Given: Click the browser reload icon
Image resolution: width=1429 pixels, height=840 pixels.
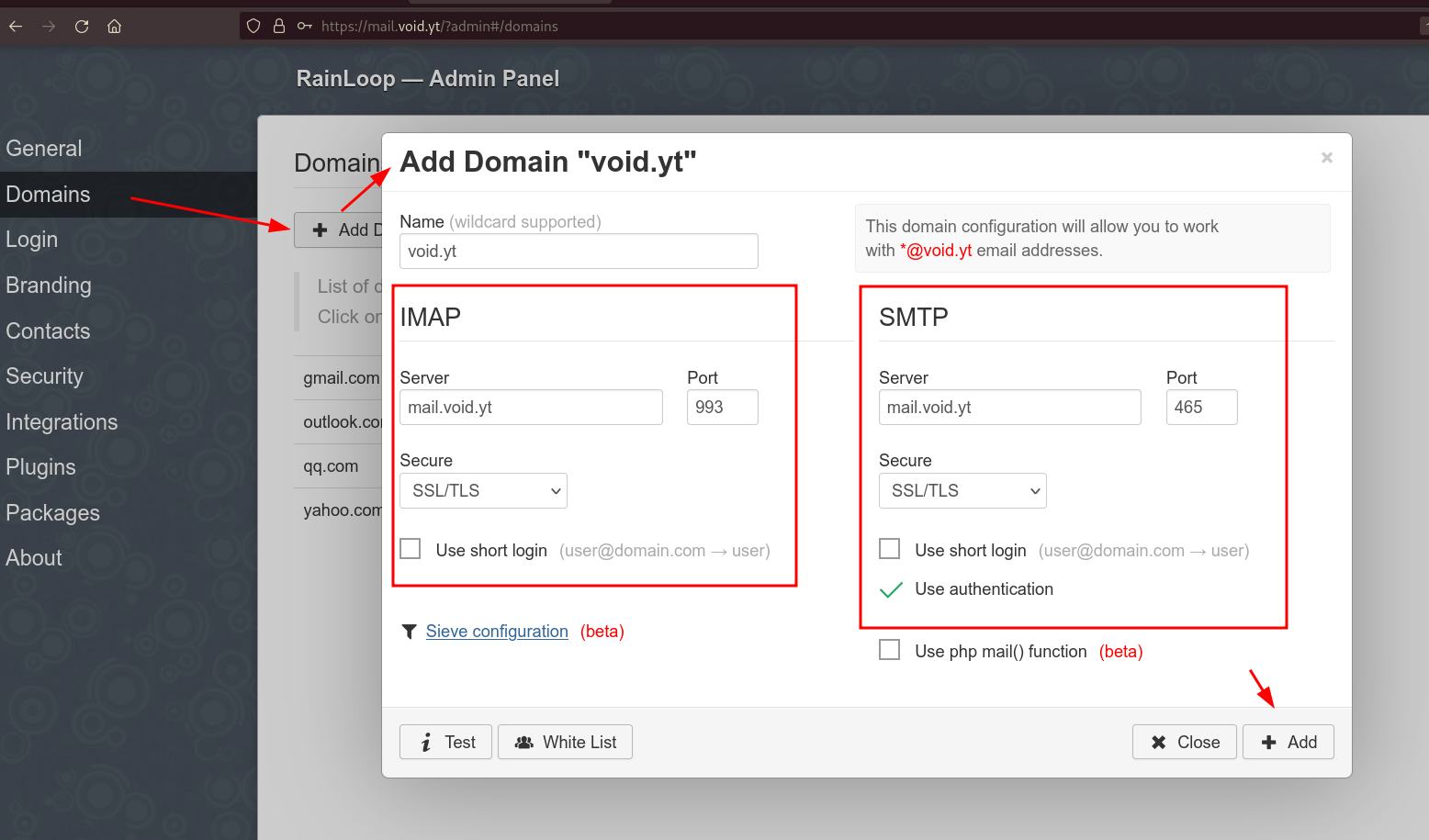Looking at the screenshot, I should coord(82,27).
